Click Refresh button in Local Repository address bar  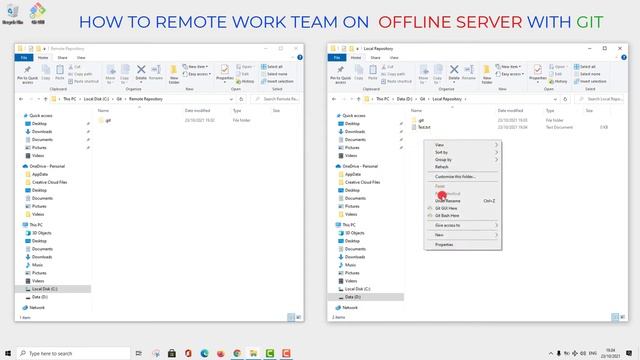click(565, 99)
